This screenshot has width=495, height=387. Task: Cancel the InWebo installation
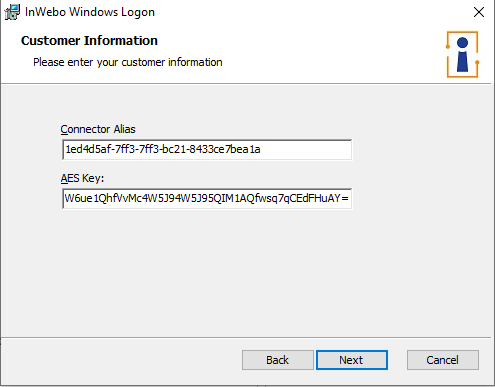(x=443, y=360)
